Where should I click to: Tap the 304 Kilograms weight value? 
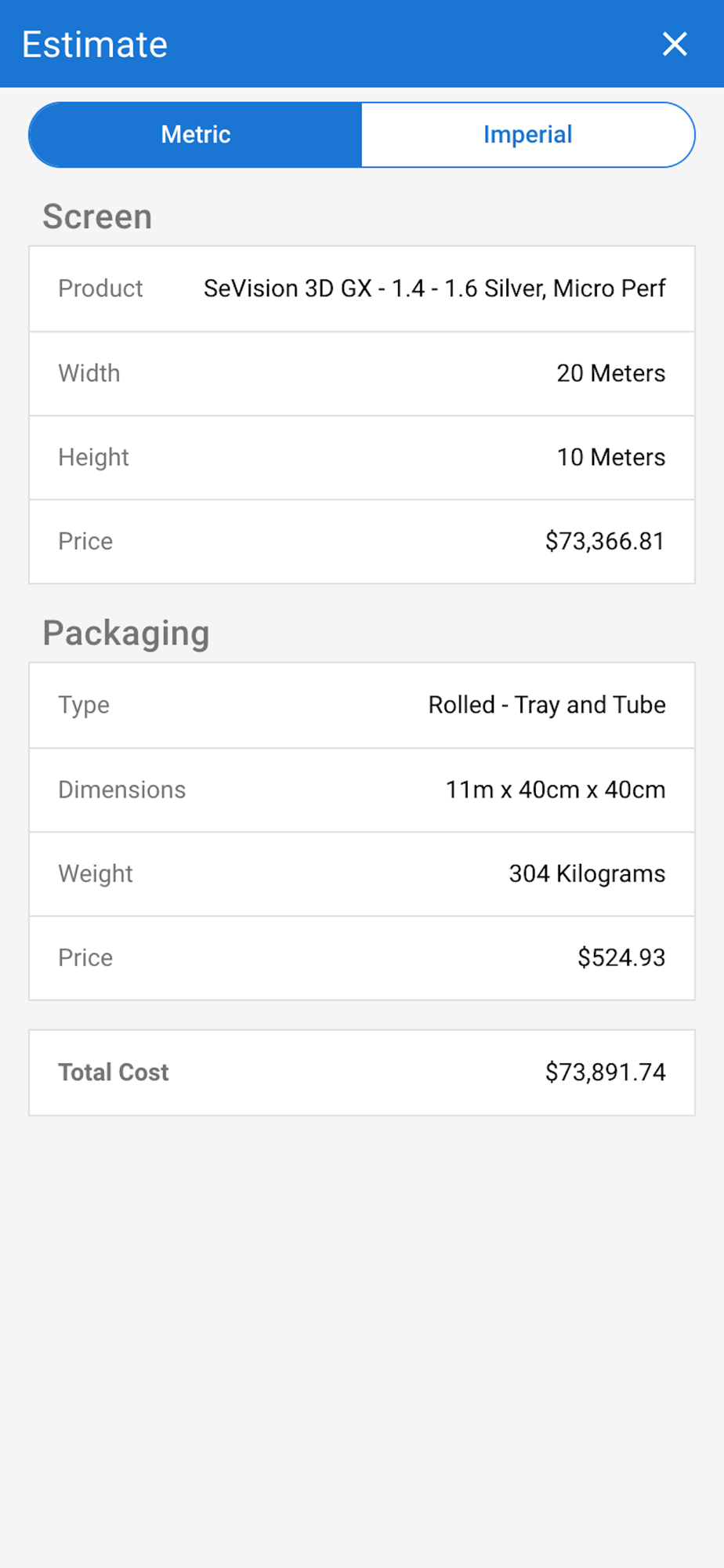(587, 873)
